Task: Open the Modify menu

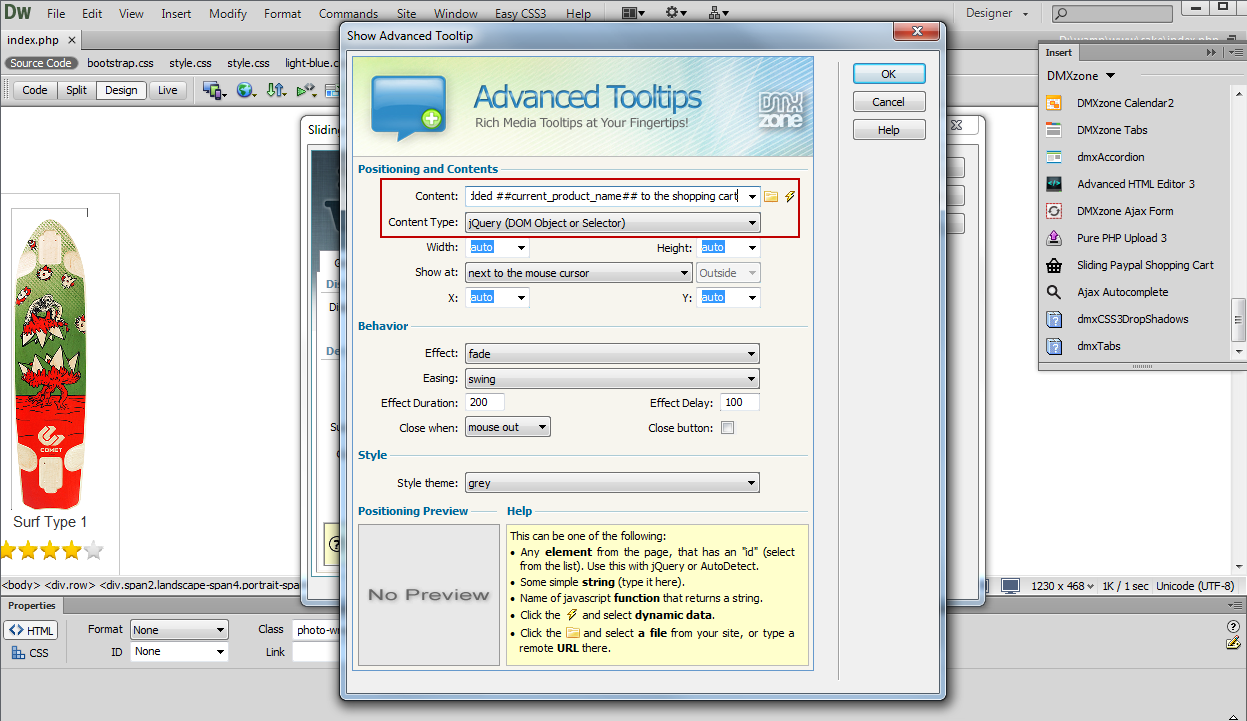Action: tap(228, 14)
